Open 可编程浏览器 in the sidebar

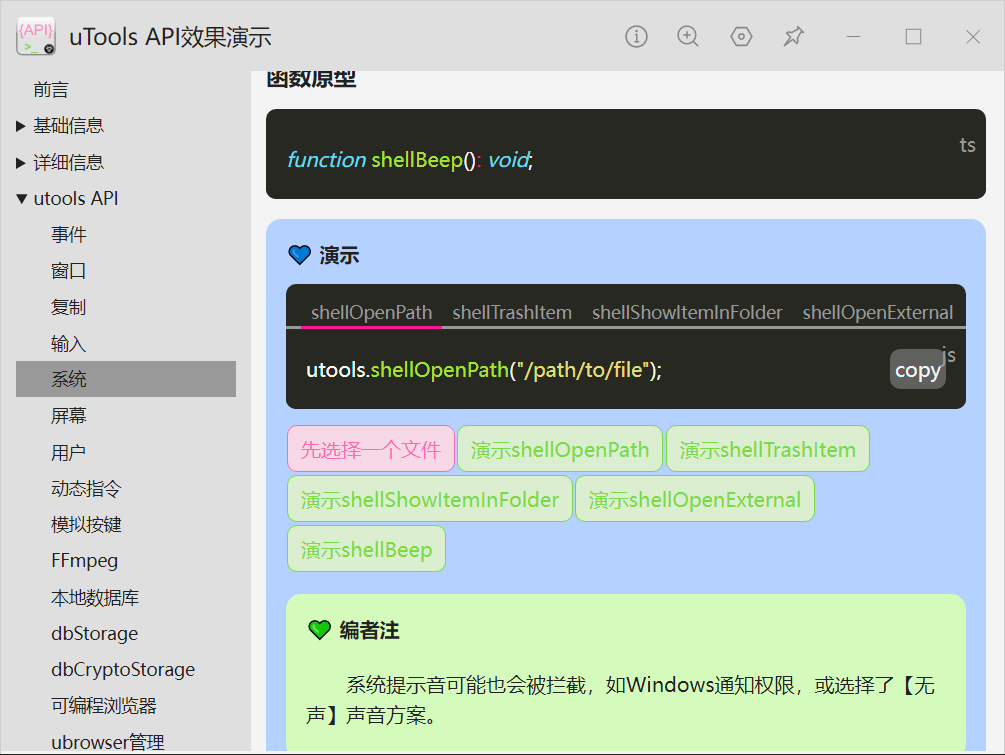point(104,706)
